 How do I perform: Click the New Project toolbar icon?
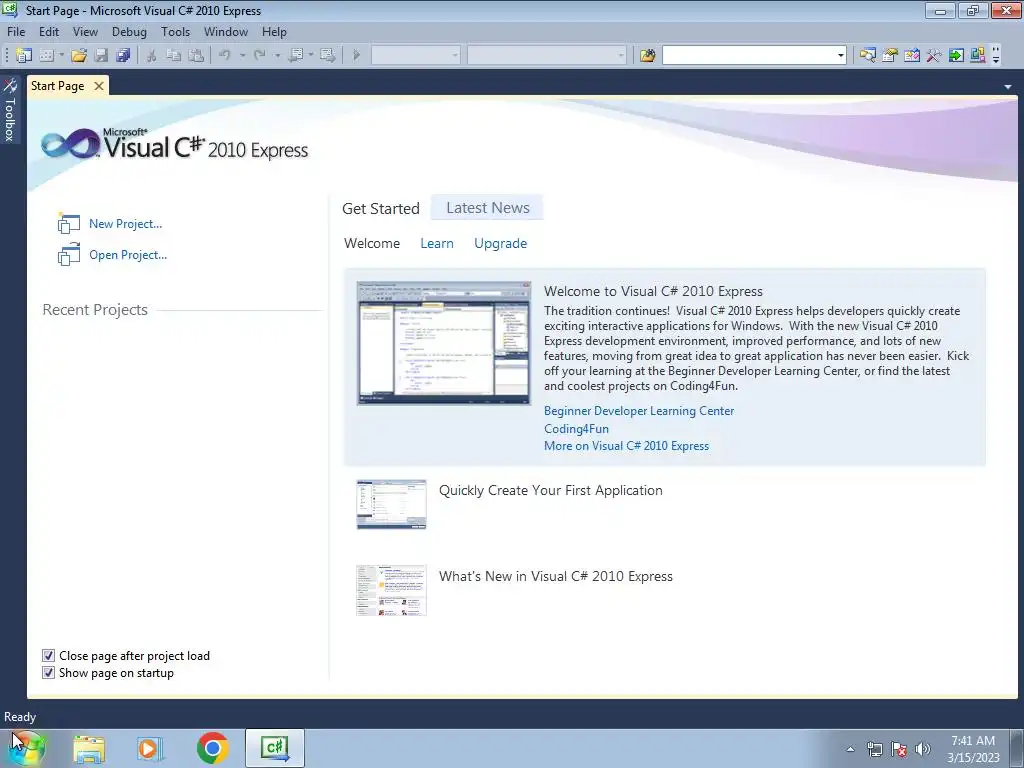[x=24, y=56]
